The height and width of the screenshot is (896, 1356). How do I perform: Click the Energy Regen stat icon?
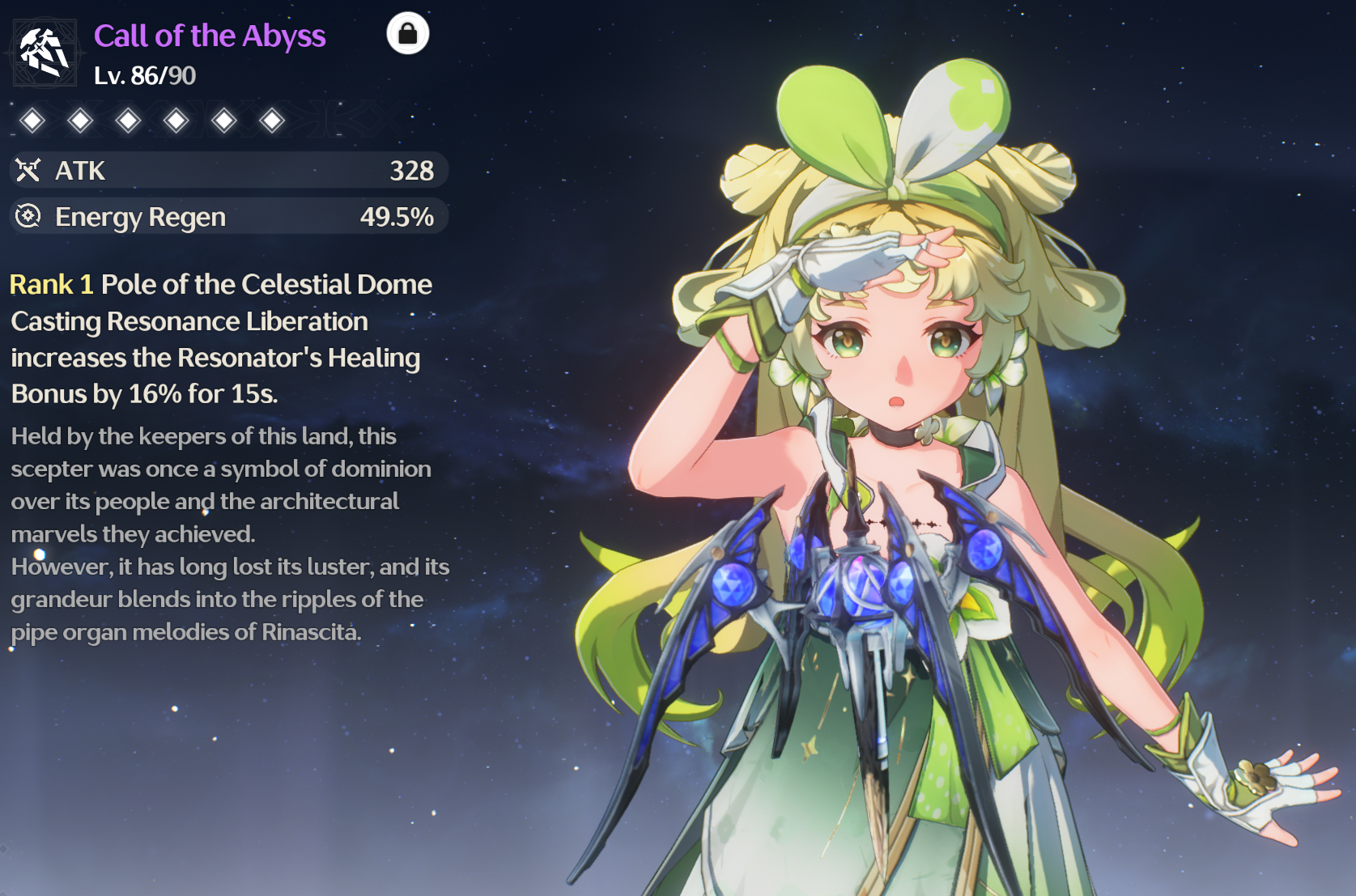(x=28, y=216)
